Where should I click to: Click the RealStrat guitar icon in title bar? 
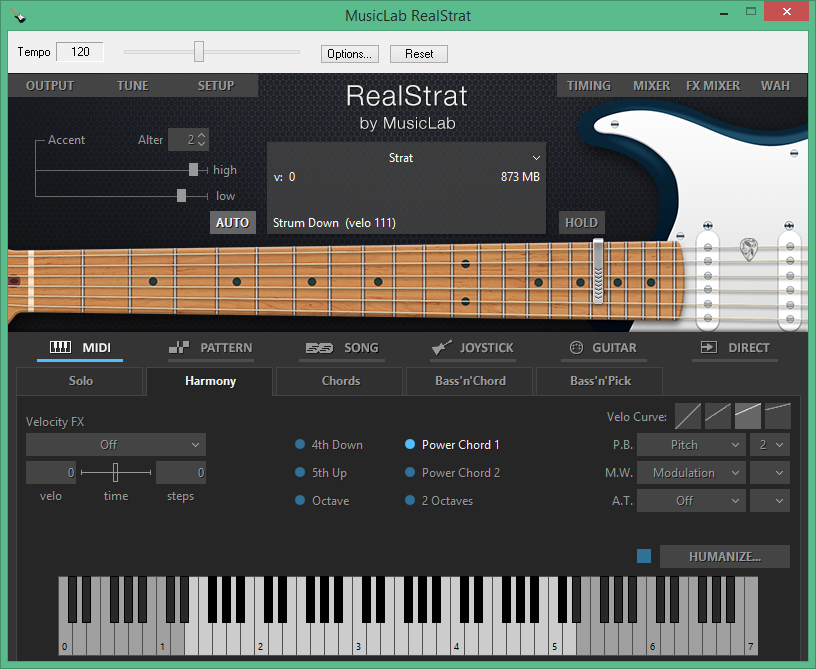coord(19,15)
